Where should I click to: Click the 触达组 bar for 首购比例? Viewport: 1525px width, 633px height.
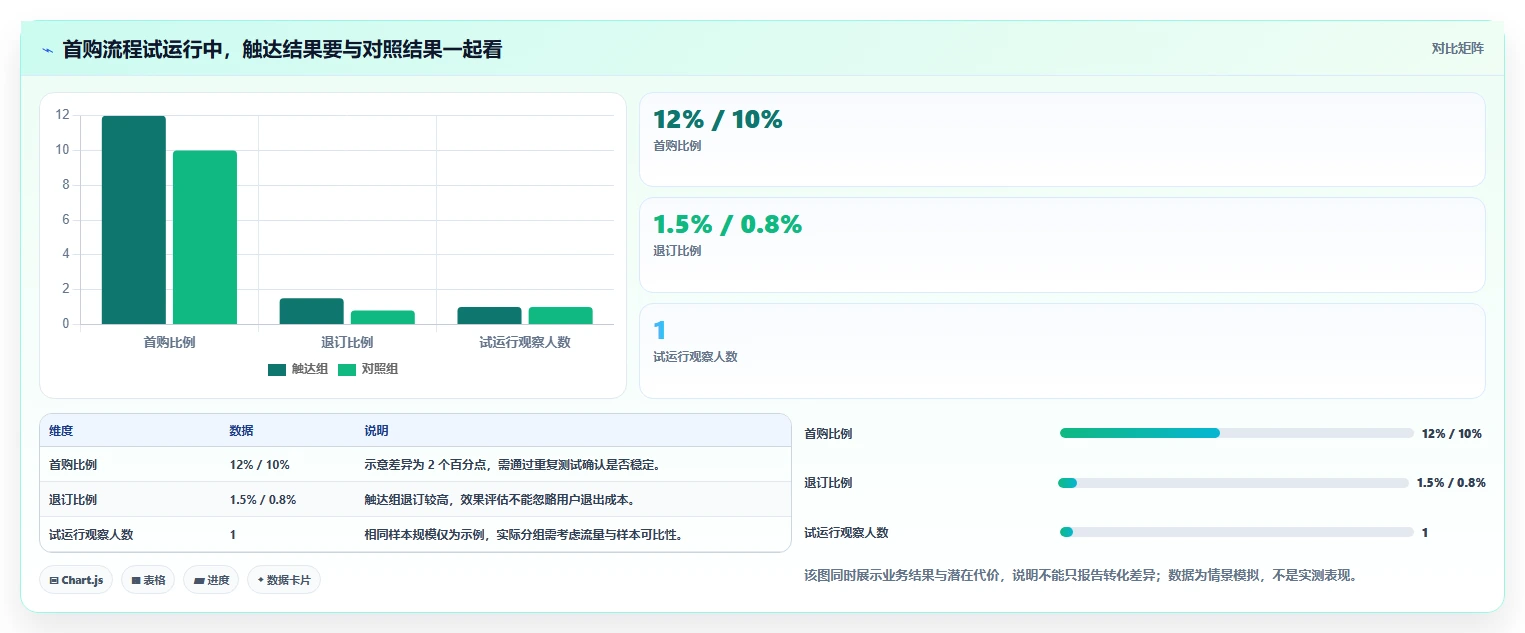[134, 220]
